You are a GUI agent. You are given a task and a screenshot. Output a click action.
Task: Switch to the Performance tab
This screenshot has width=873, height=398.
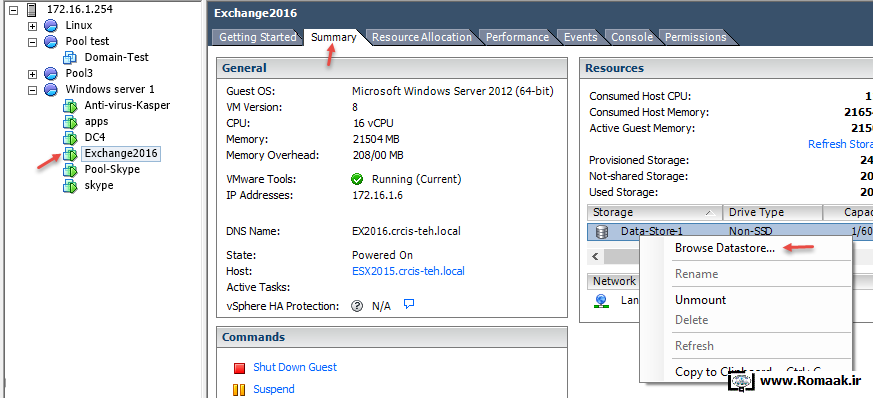517,37
